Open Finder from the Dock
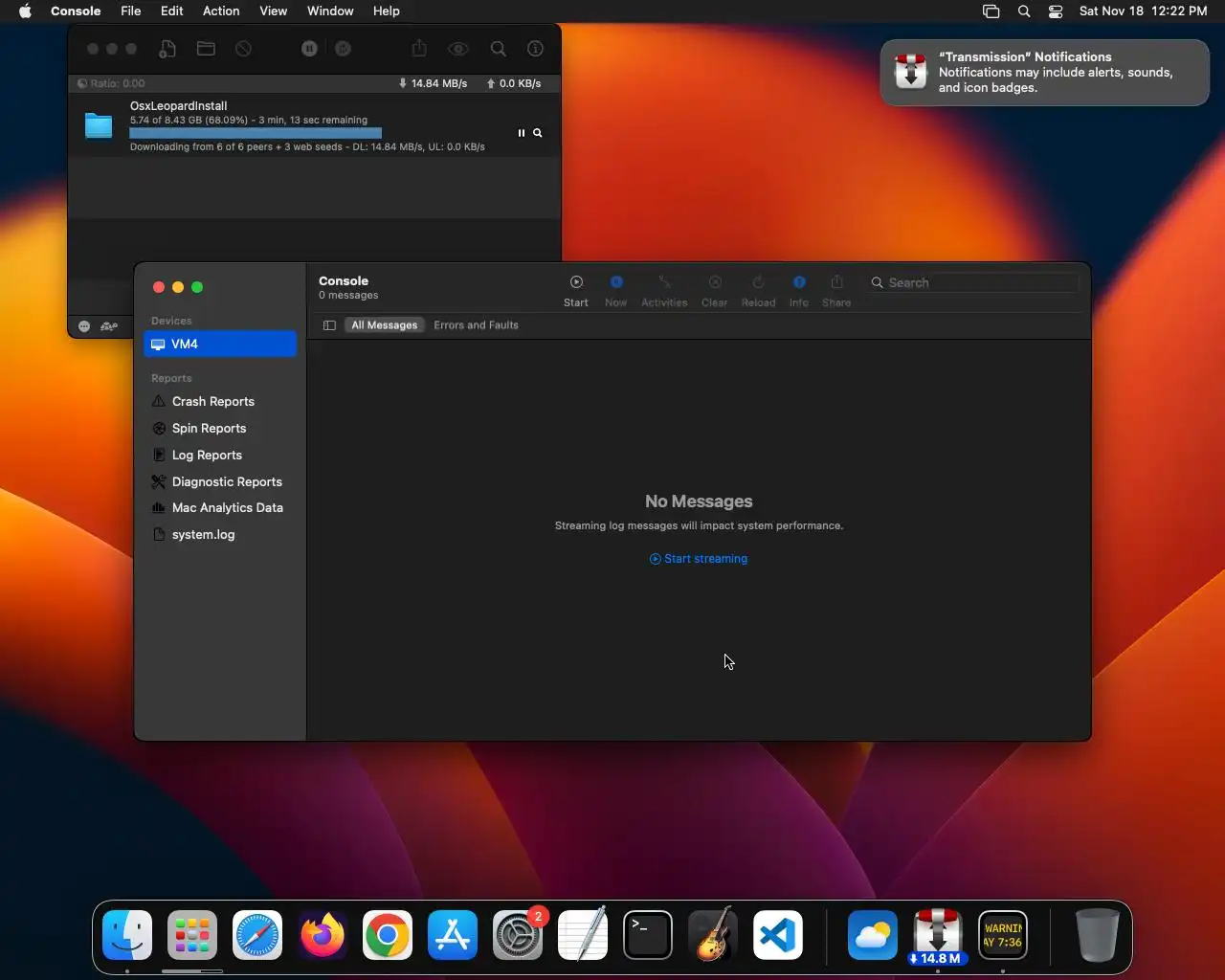1225x980 pixels. click(x=127, y=935)
